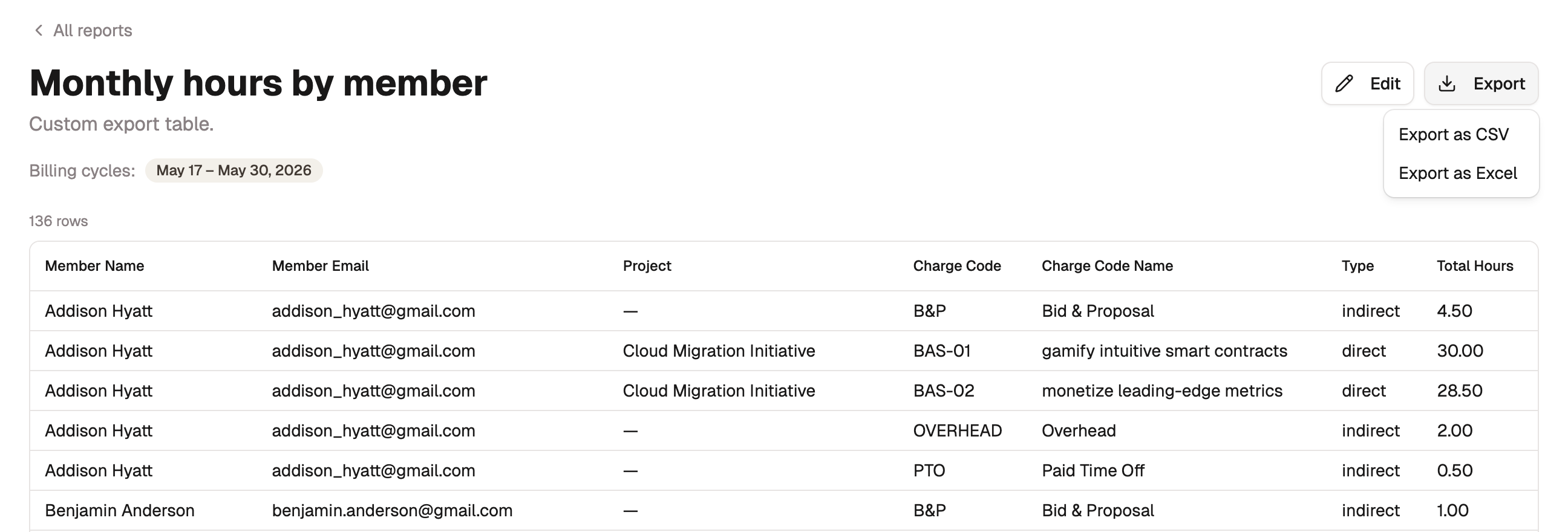Click the pencil icon in Edit button
This screenshot has width=1568, height=532.
tap(1344, 83)
